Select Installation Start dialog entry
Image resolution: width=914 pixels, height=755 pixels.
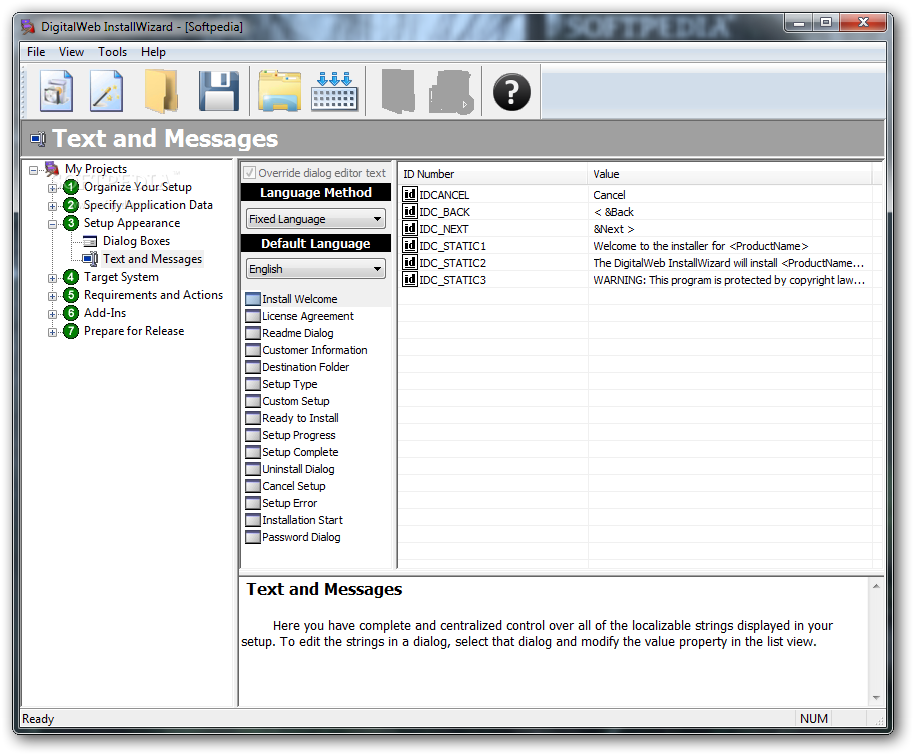(x=302, y=519)
